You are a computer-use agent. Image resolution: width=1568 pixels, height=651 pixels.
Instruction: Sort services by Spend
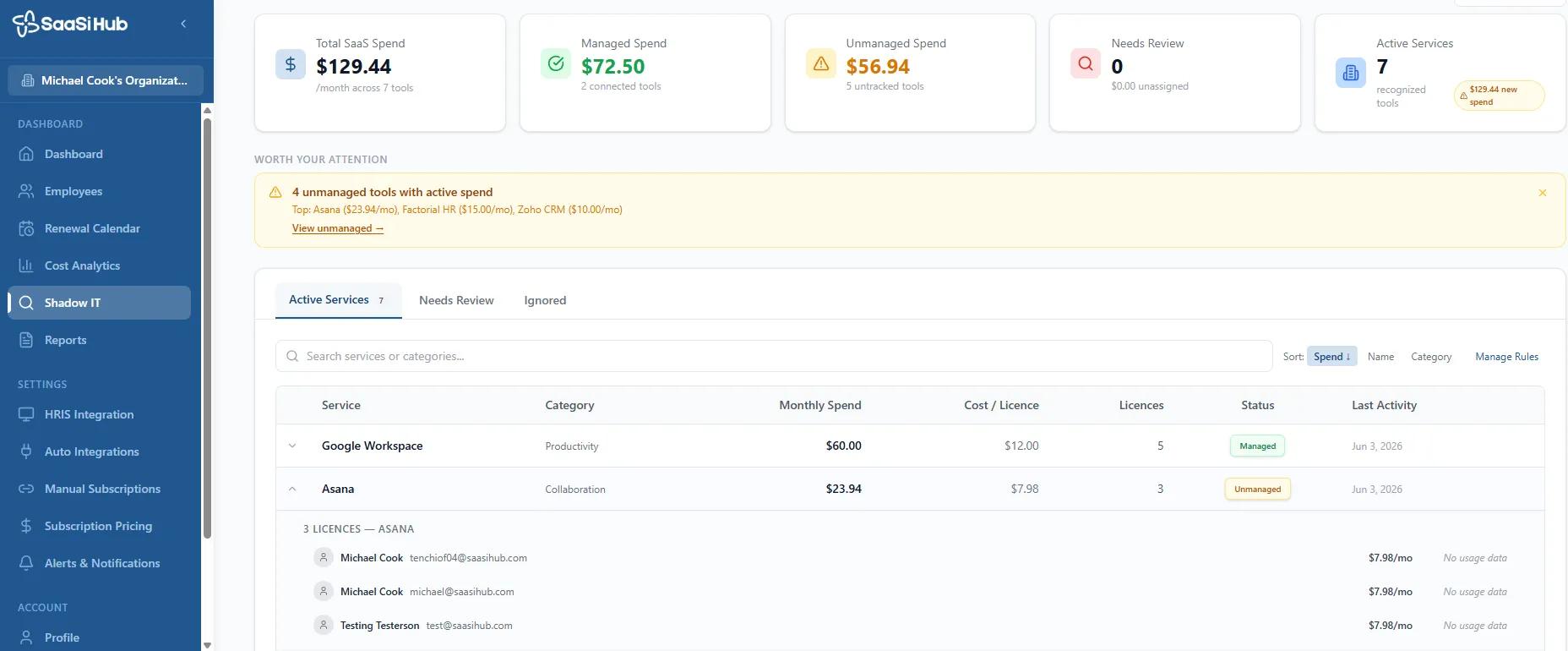(x=1332, y=357)
